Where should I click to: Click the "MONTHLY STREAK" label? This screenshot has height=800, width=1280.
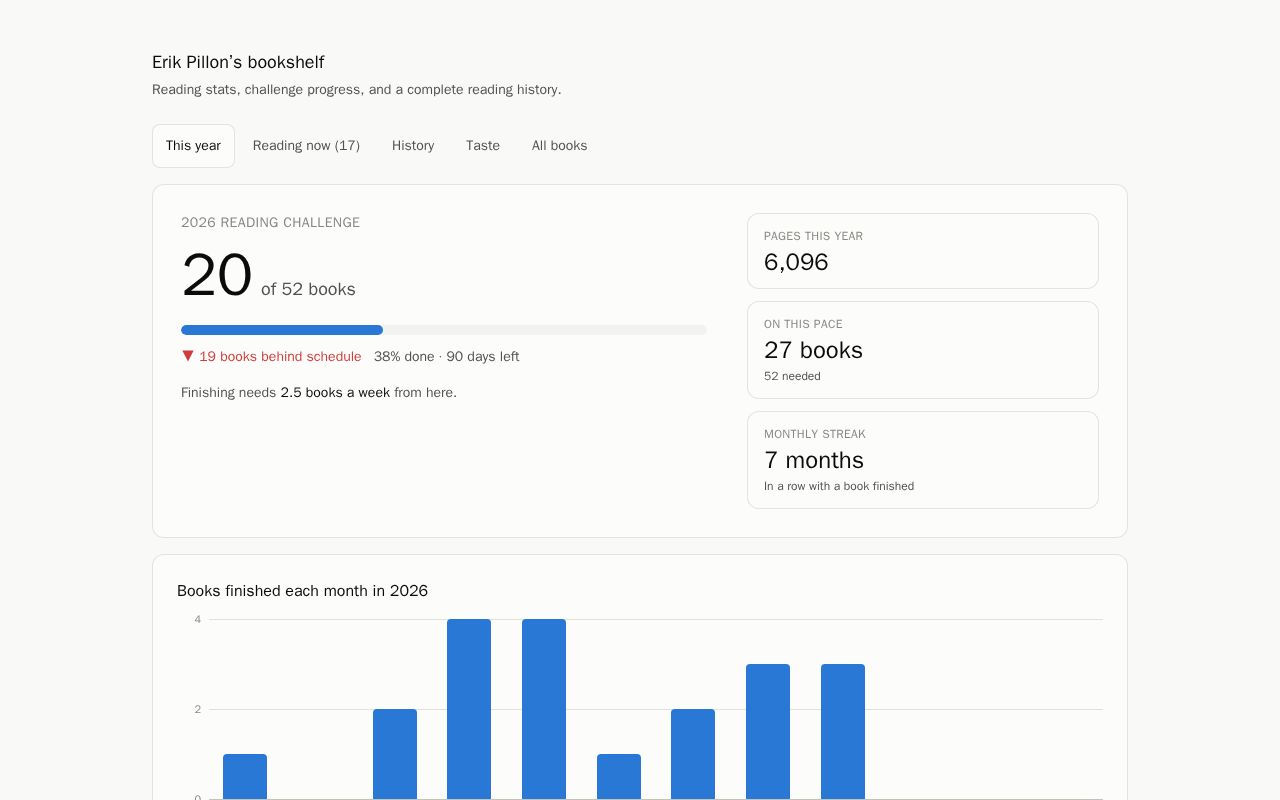815,434
